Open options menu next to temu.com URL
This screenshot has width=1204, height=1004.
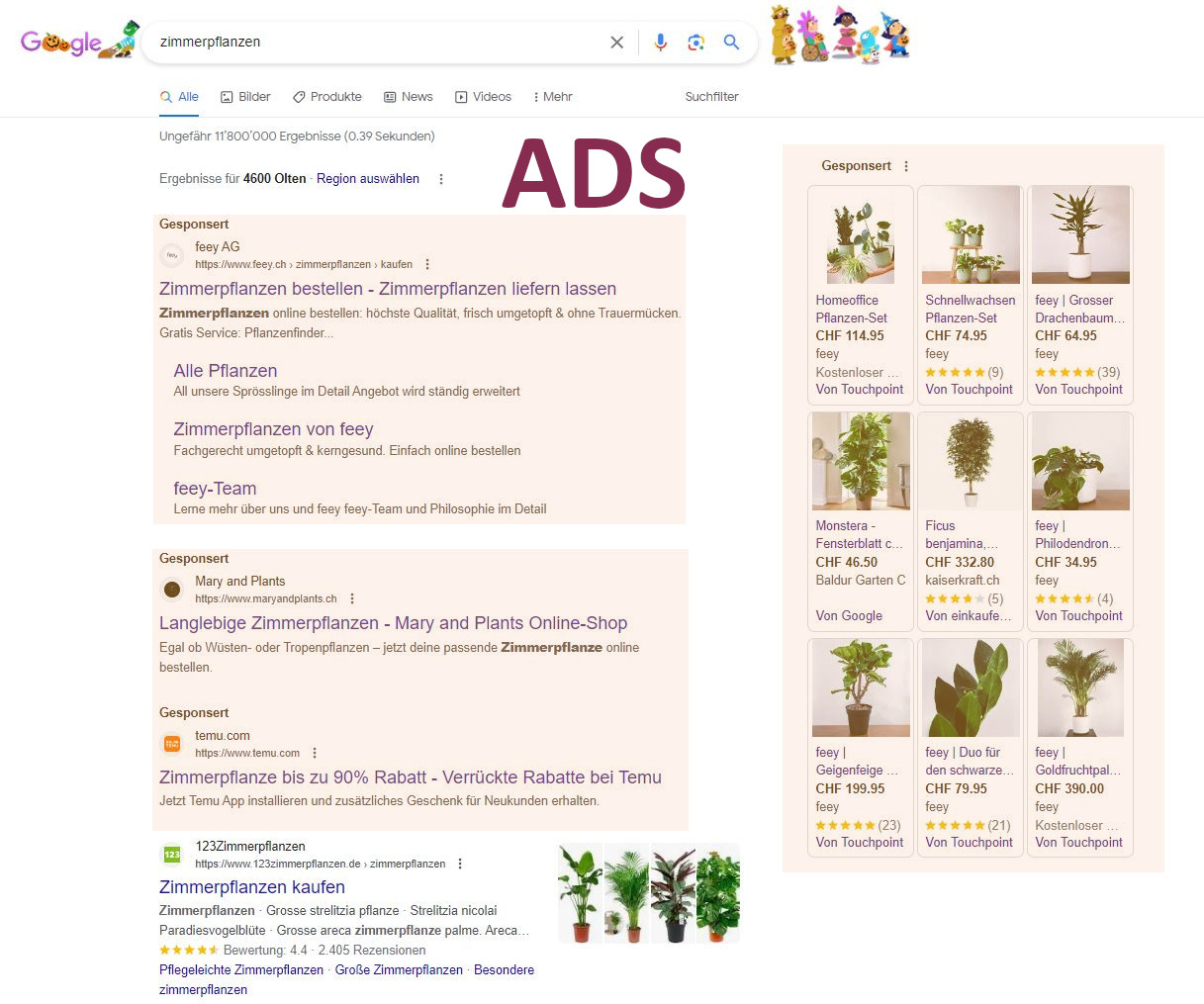pos(315,753)
